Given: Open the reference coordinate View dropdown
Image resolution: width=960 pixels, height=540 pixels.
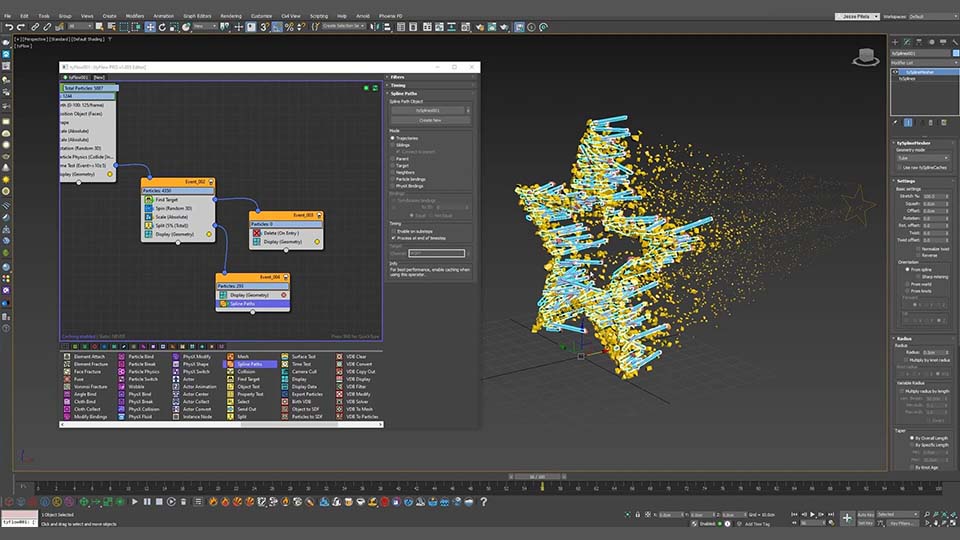Looking at the screenshot, I should 205,26.
